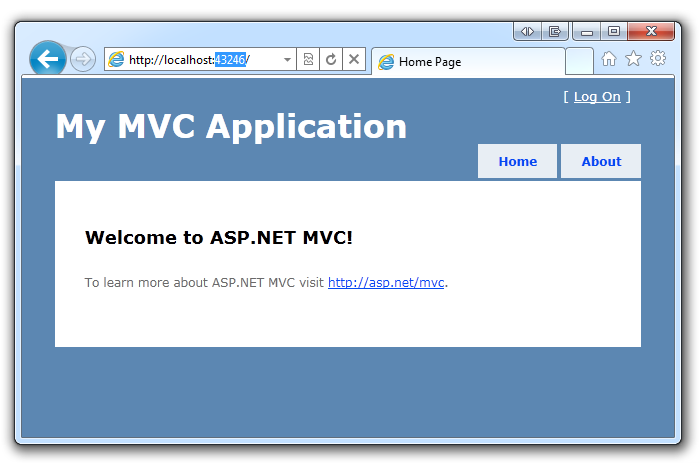Maximize the browser window
The height and width of the screenshot is (463, 700).
[614, 31]
